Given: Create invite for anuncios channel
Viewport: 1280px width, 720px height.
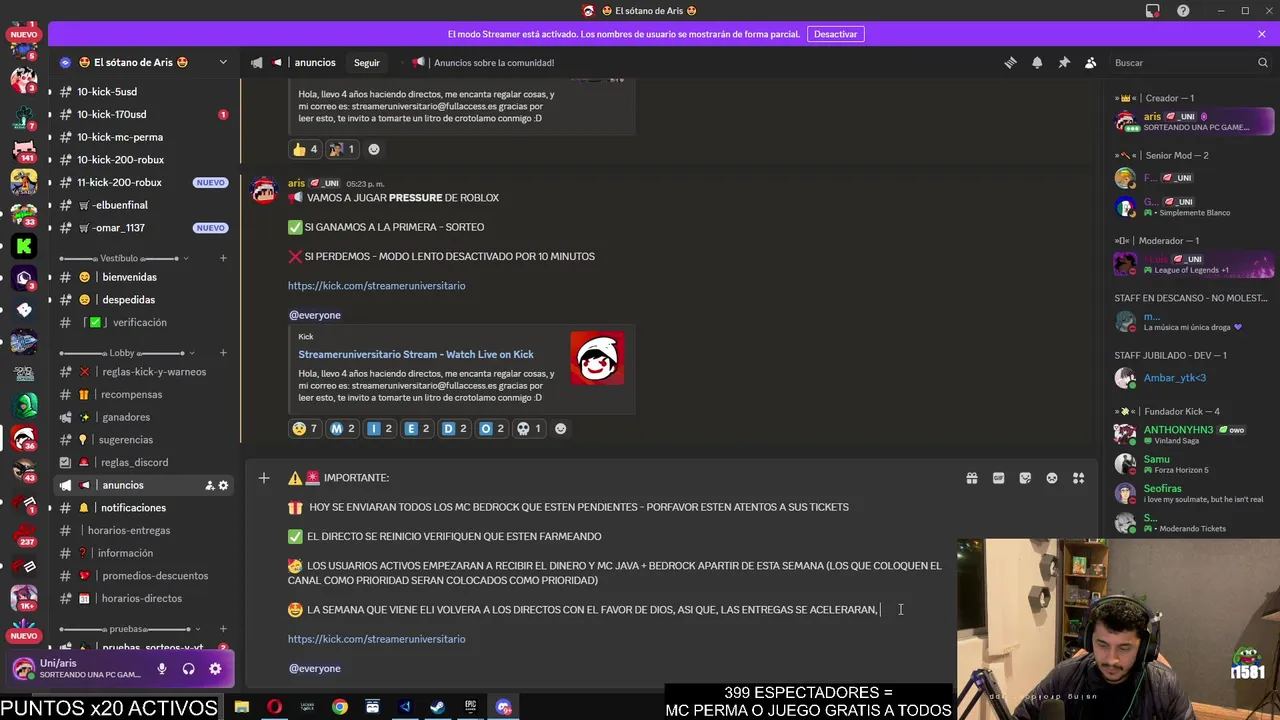Looking at the screenshot, I should tap(209, 485).
